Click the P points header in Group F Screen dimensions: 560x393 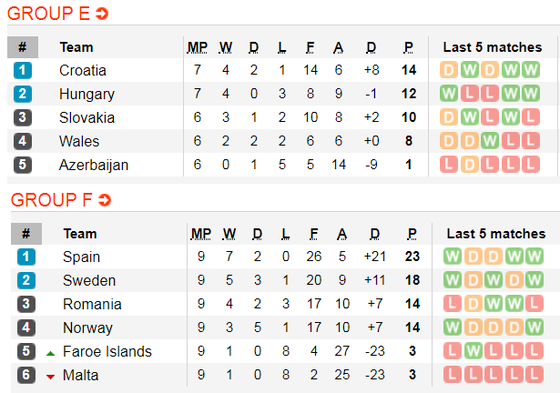click(412, 234)
